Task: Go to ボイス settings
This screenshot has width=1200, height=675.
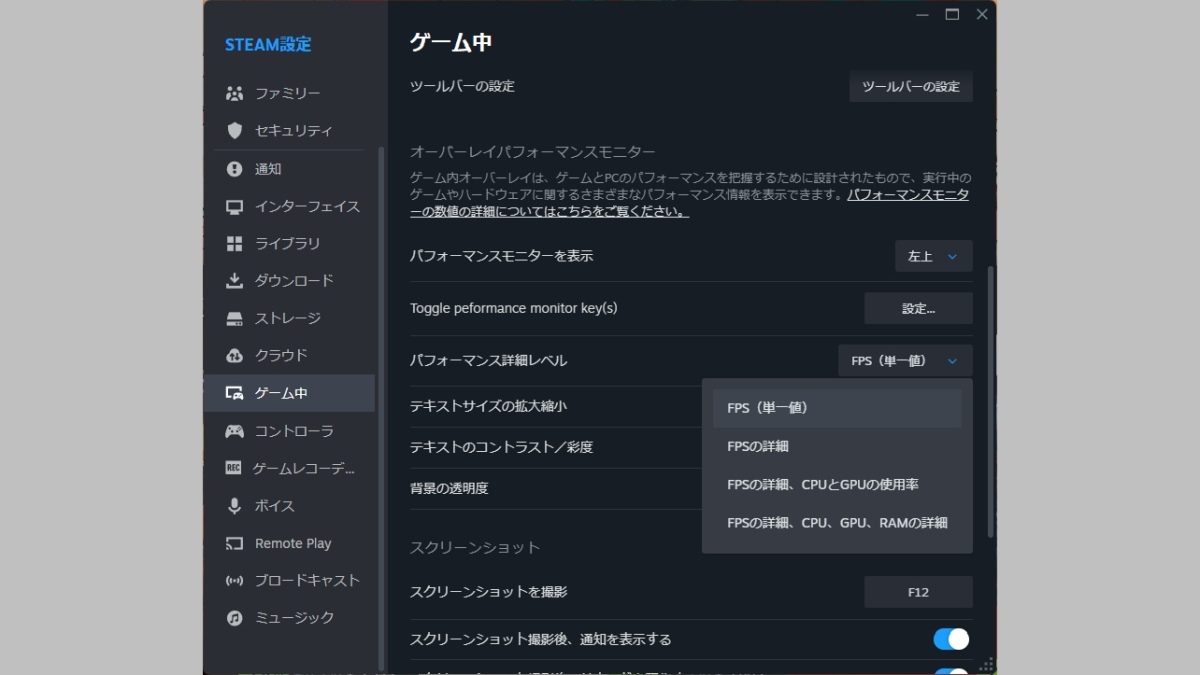Action: pyautogui.click(x=289, y=506)
